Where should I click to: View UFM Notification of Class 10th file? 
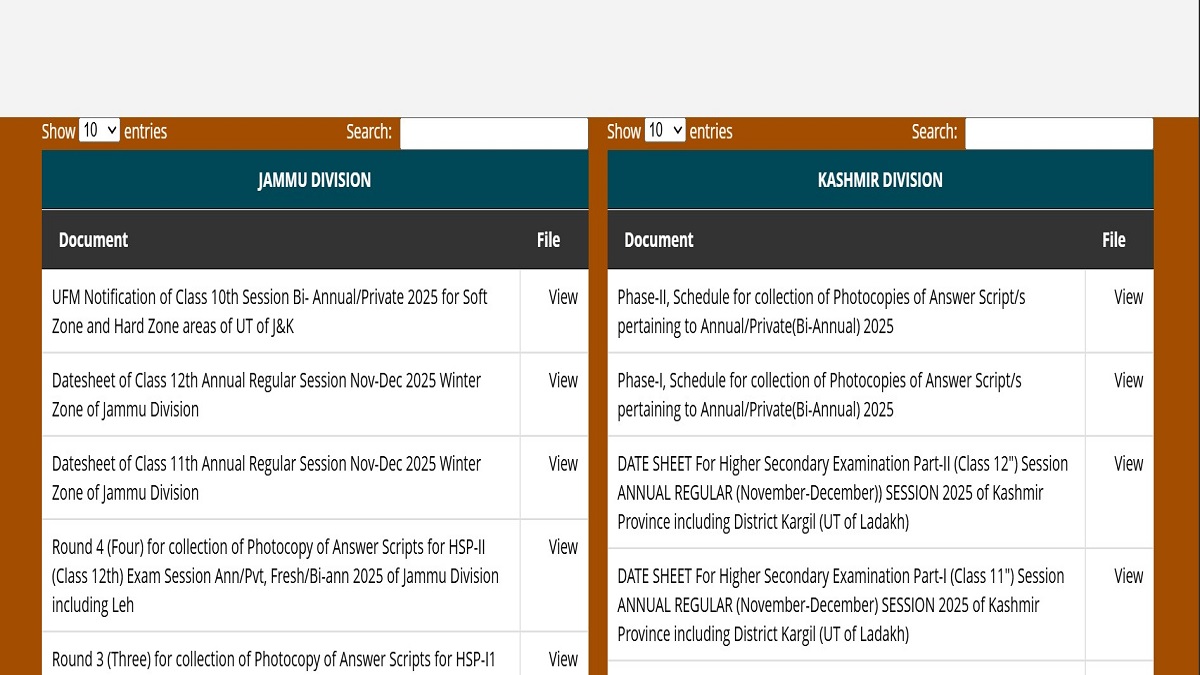[x=563, y=297]
